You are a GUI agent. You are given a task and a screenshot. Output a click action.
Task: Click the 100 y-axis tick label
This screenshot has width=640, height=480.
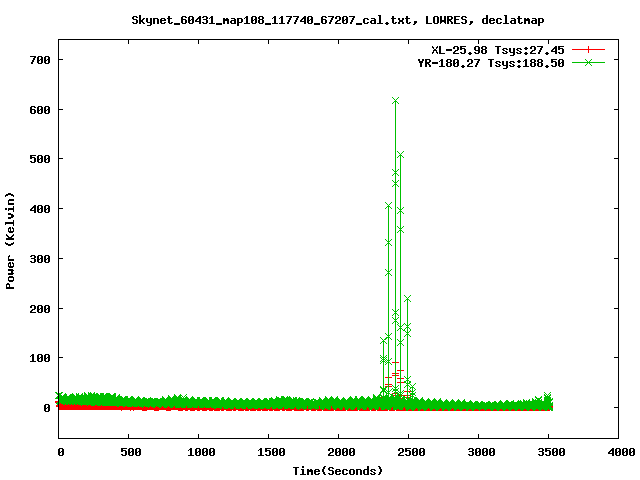40,358
